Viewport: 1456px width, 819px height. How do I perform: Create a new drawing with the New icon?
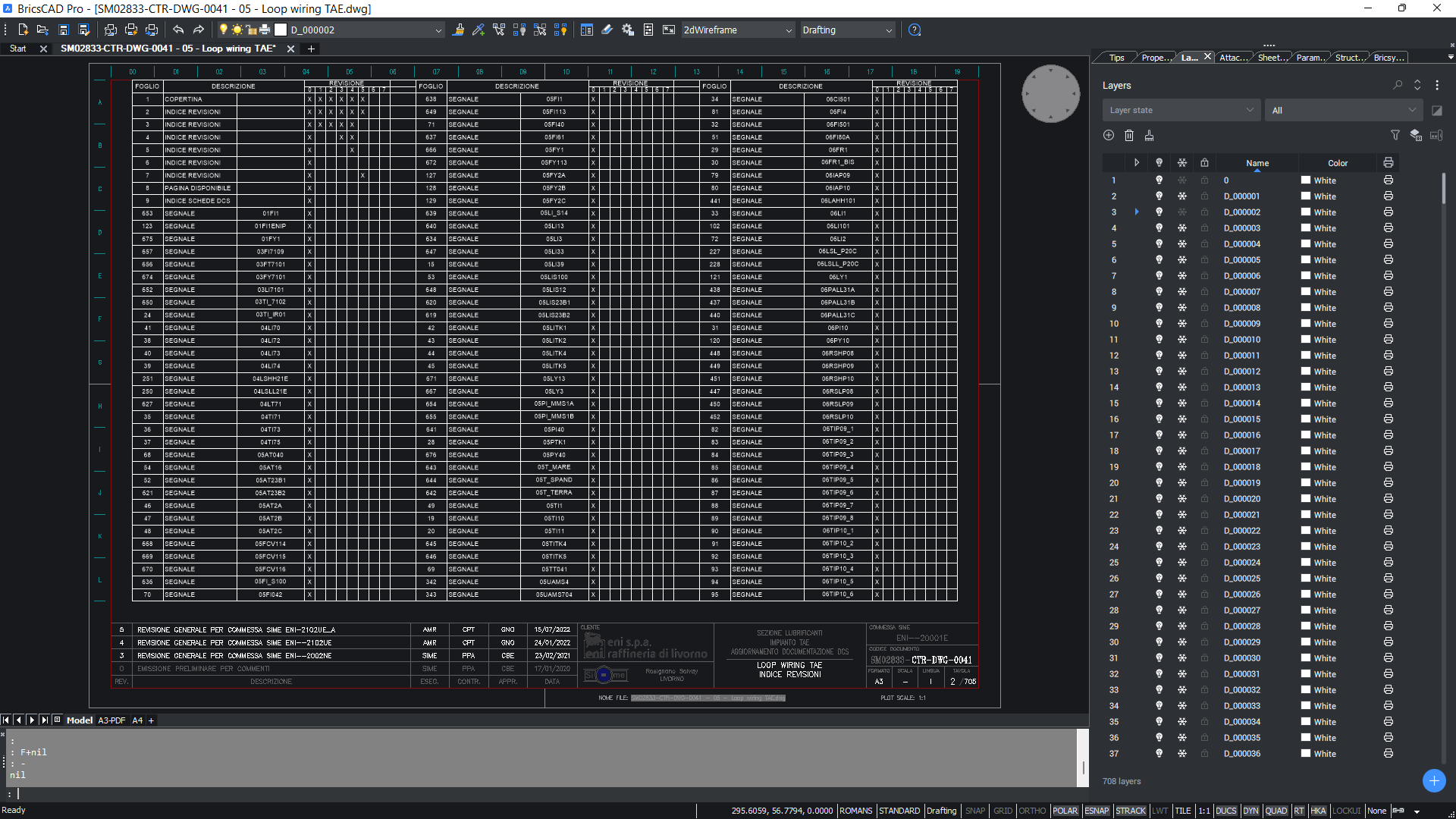pyautogui.click(x=23, y=30)
